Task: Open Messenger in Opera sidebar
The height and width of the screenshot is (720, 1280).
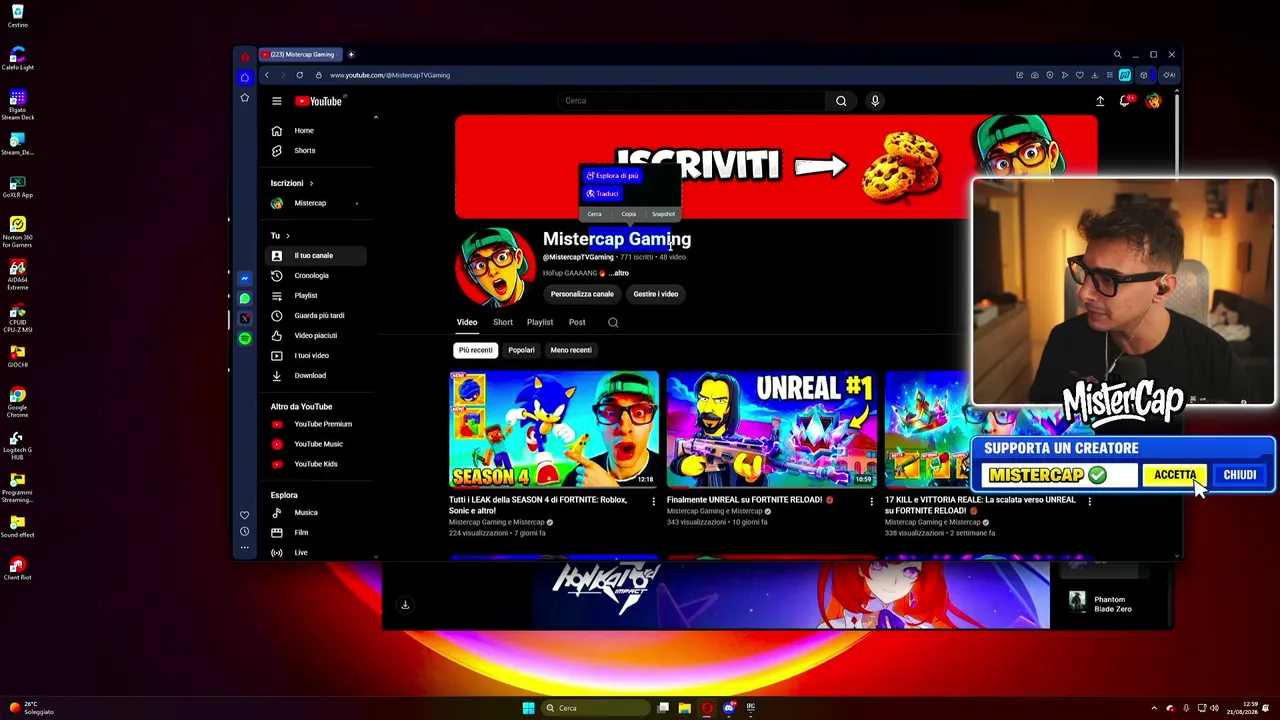Action: (245, 279)
